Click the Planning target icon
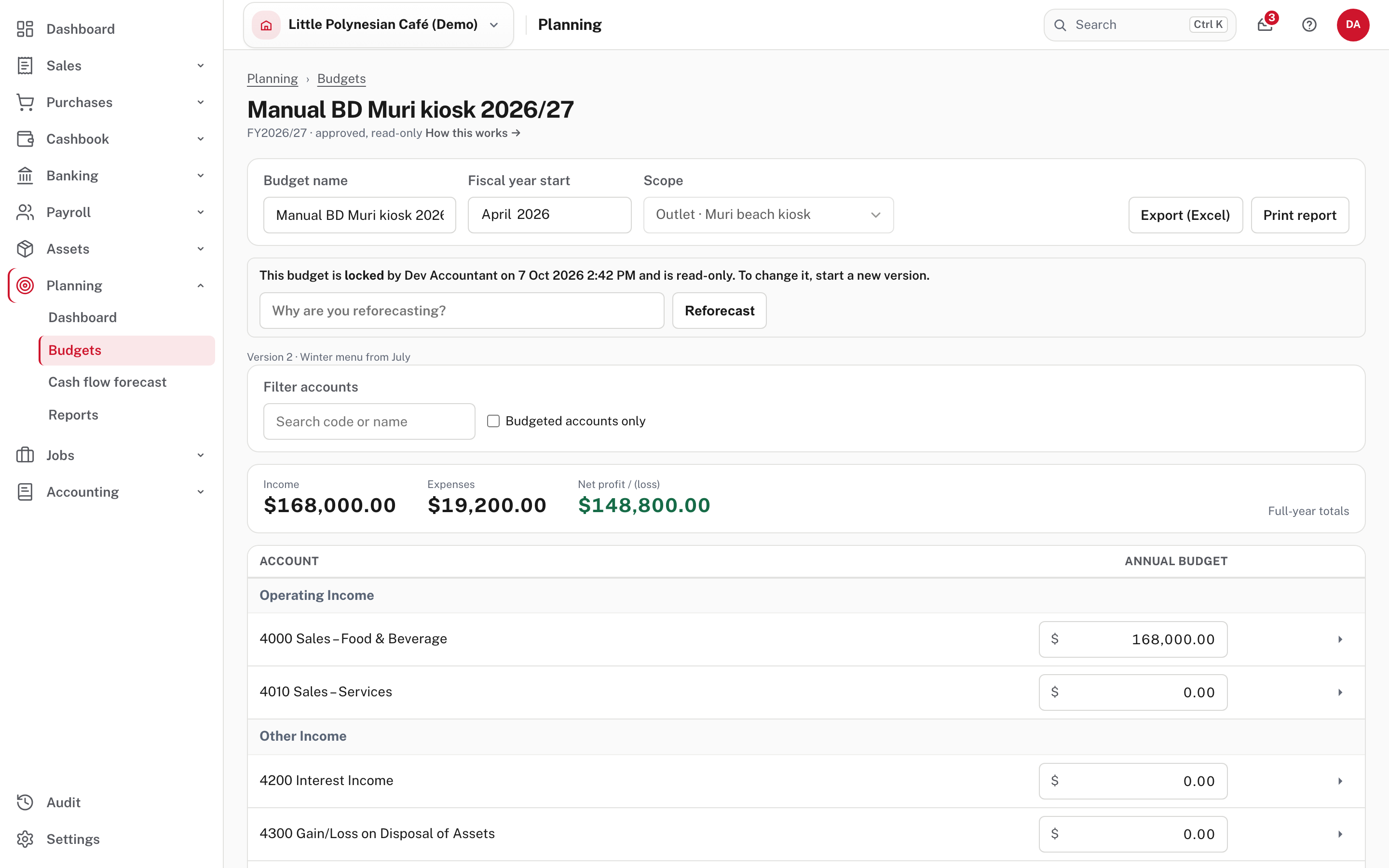This screenshot has width=1389, height=868. pos(25,285)
